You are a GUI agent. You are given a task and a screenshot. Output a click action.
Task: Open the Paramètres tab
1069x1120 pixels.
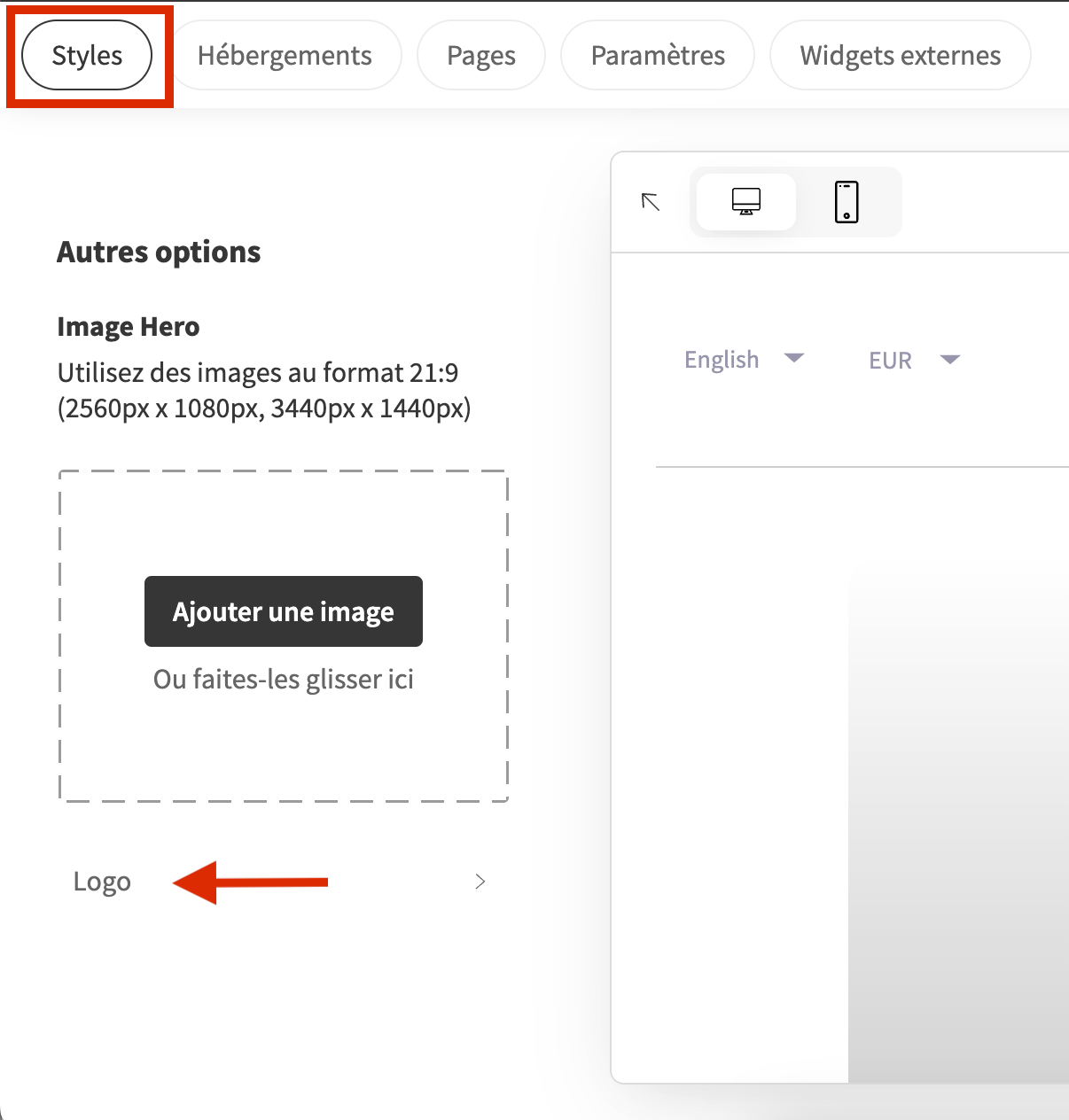[657, 55]
